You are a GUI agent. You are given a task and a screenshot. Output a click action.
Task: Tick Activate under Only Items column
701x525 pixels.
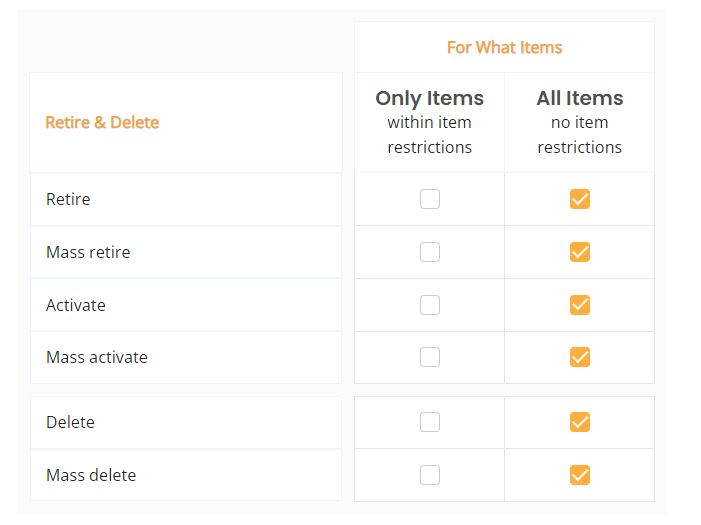(x=429, y=305)
